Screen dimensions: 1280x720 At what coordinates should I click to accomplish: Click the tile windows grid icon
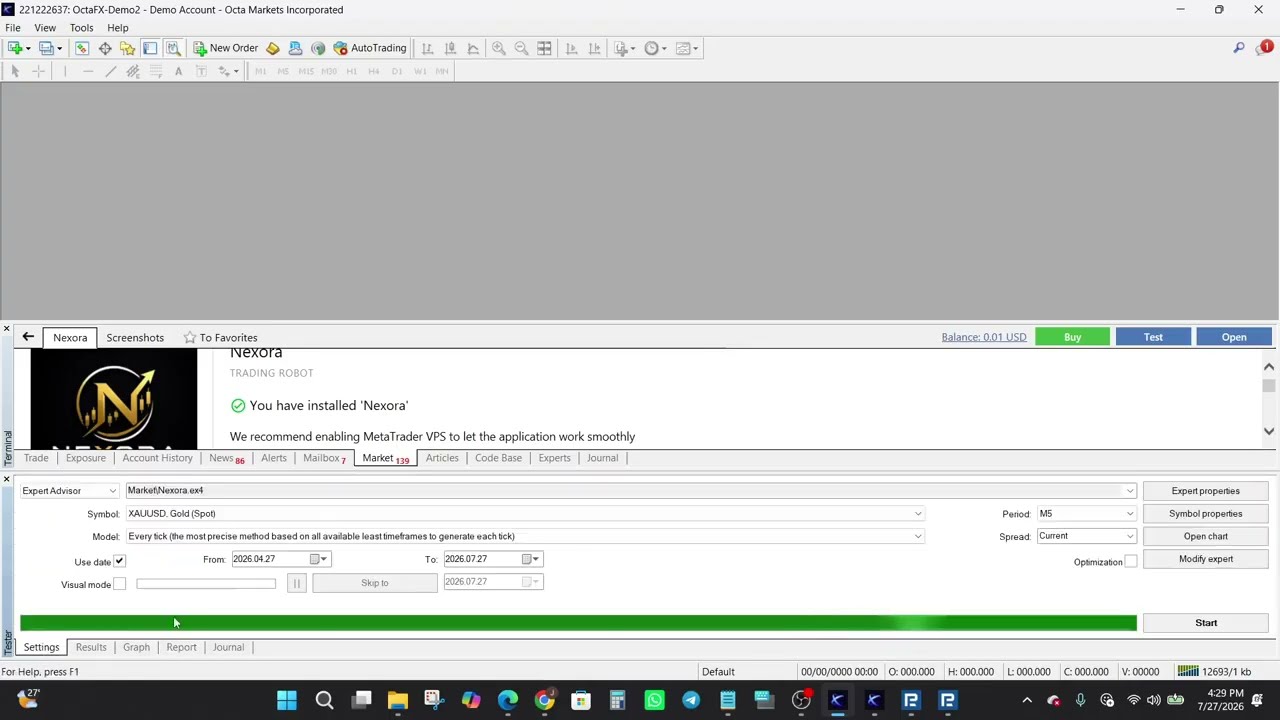(x=544, y=48)
